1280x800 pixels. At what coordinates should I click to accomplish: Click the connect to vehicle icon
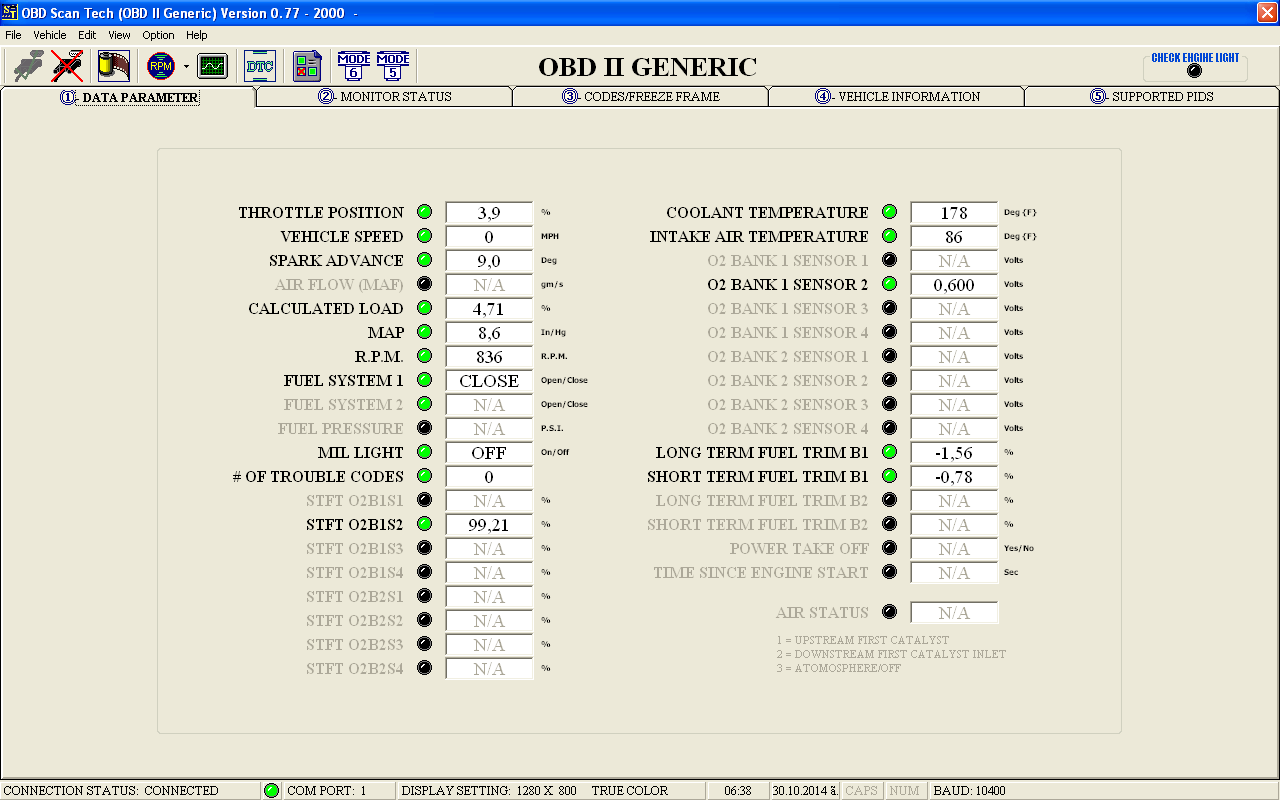point(28,67)
